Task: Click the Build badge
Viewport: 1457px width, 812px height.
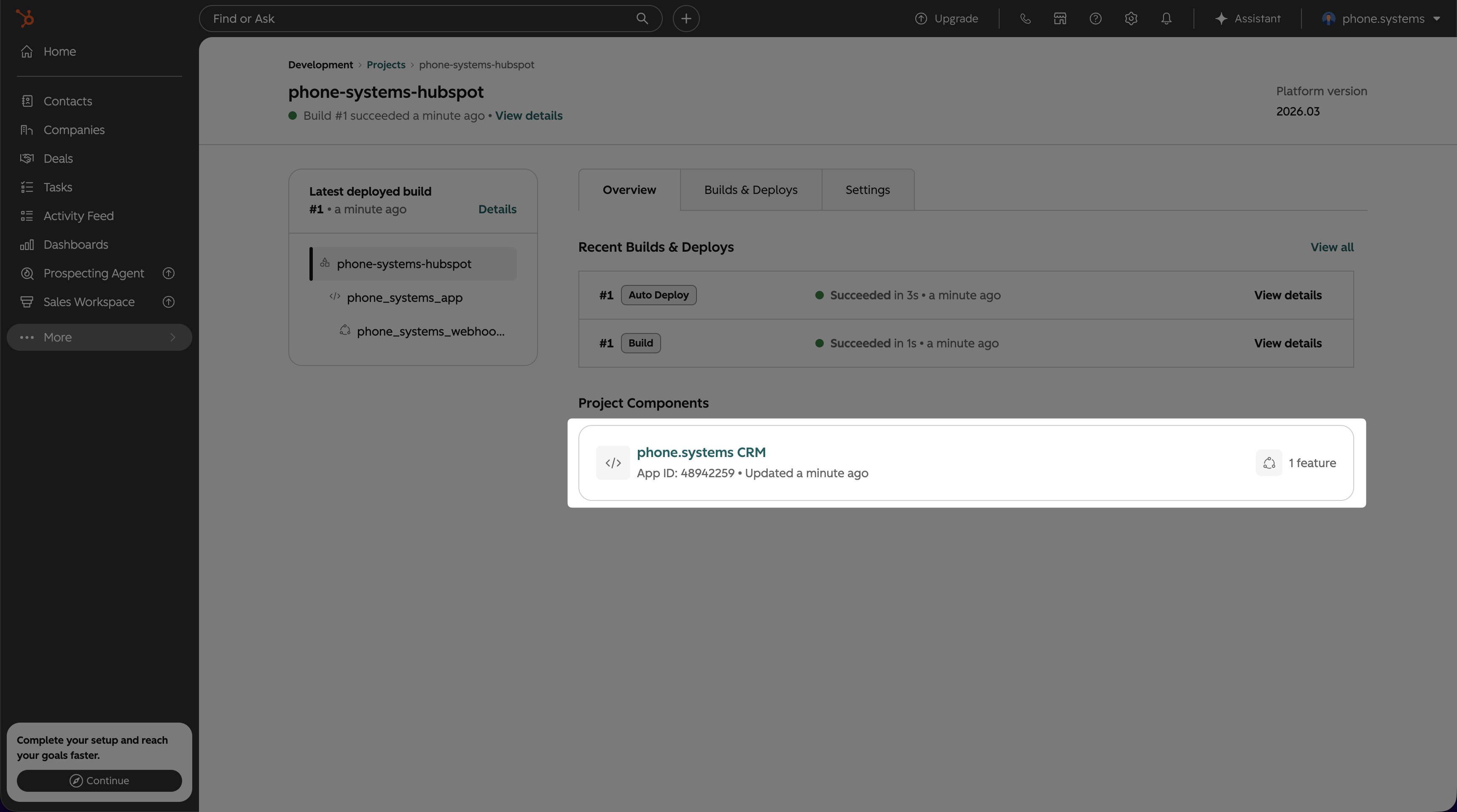Action: [641, 343]
